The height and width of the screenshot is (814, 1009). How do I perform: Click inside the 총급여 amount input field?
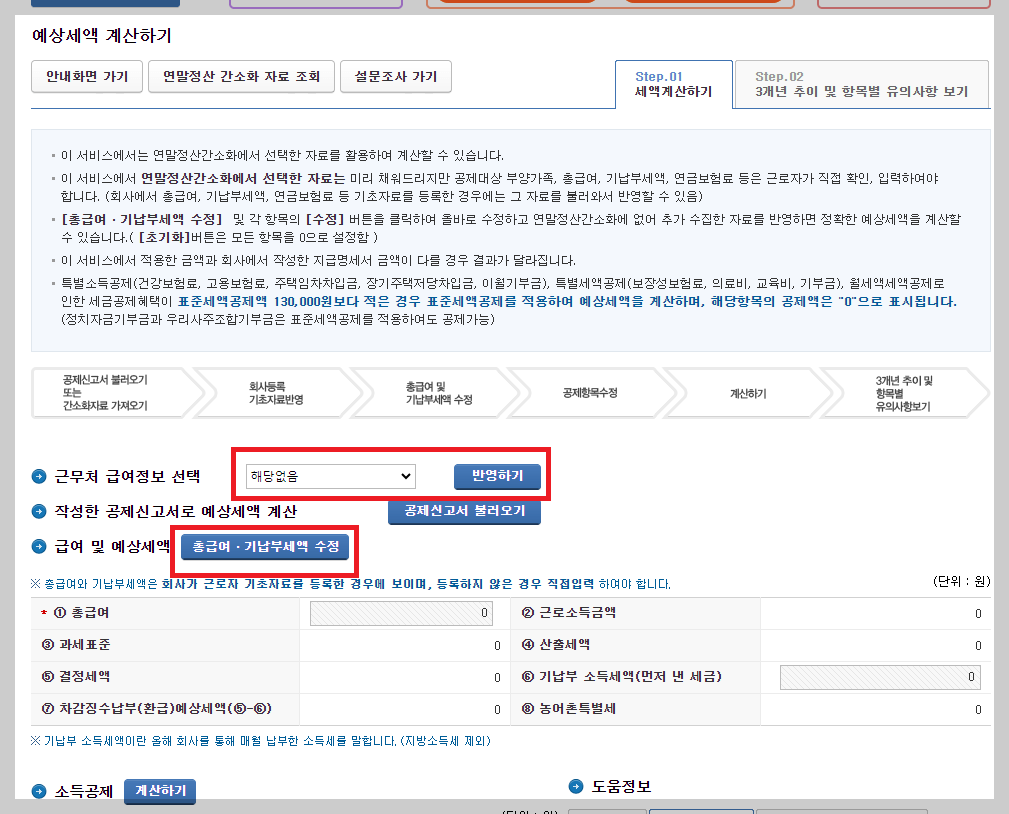tap(400, 613)
